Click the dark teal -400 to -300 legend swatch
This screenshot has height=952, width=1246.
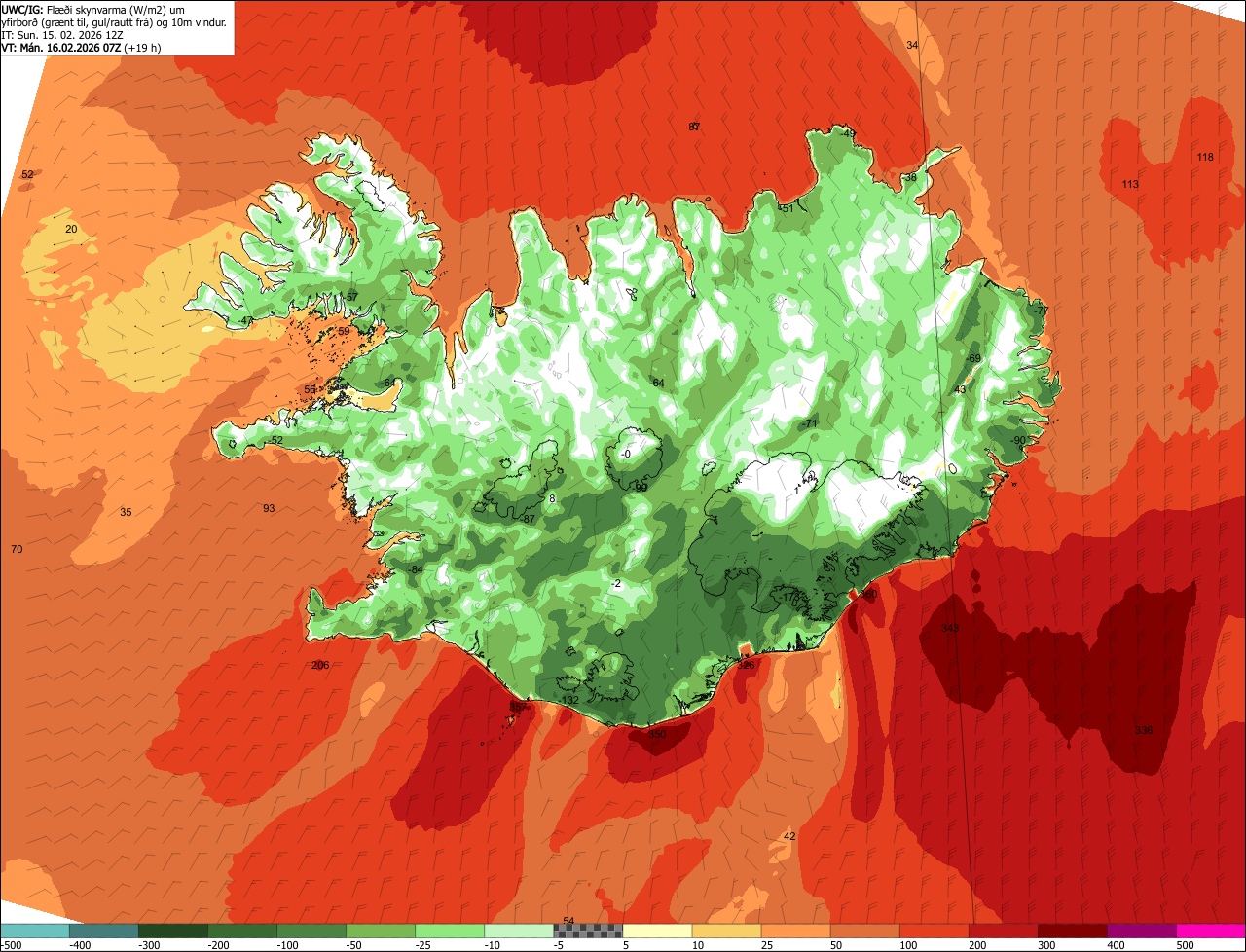point(104,932)
